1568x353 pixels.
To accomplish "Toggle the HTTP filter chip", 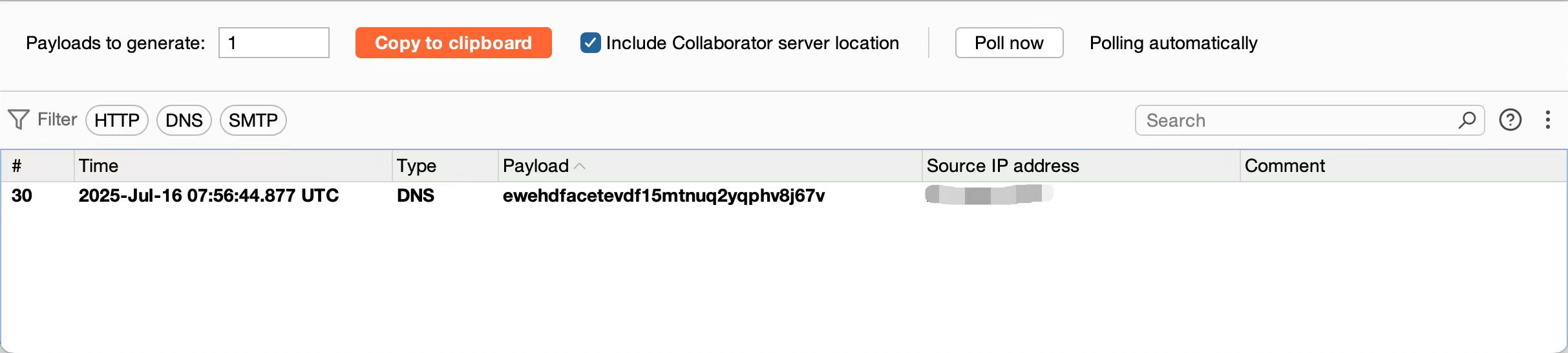I will pyautogui.click(x=117, y=120).
